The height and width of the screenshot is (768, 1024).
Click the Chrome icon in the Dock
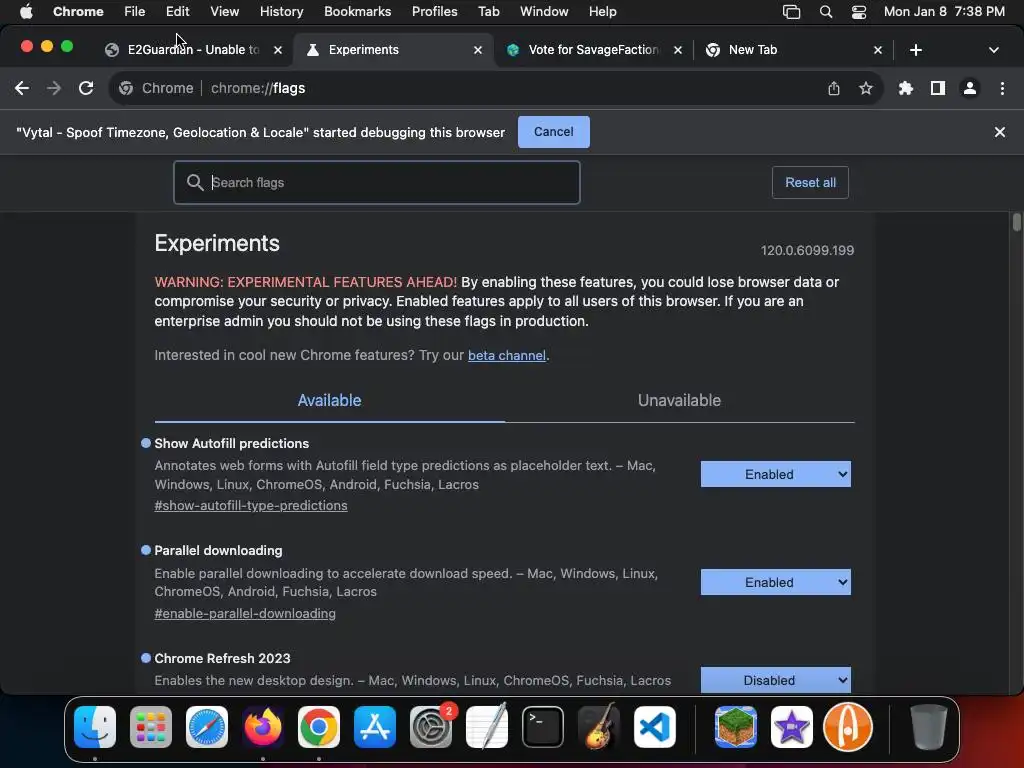pos(319,726)
